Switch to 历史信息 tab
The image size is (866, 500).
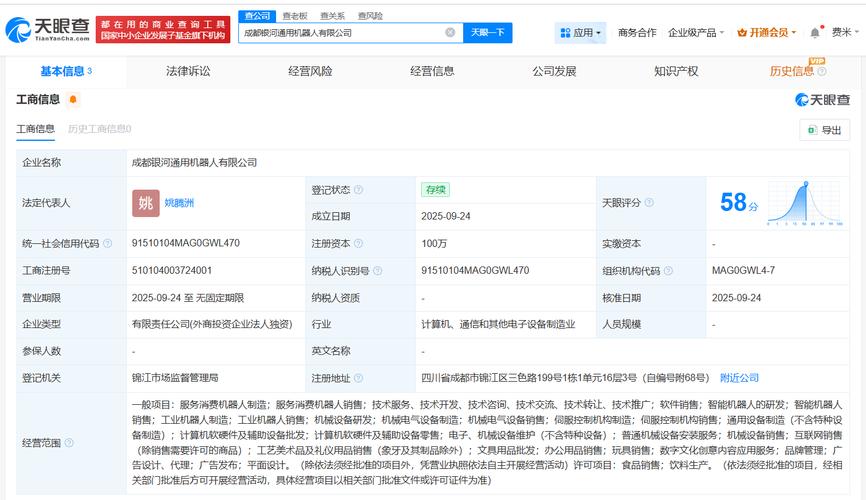pyautogui.click(x=791, y=71)
